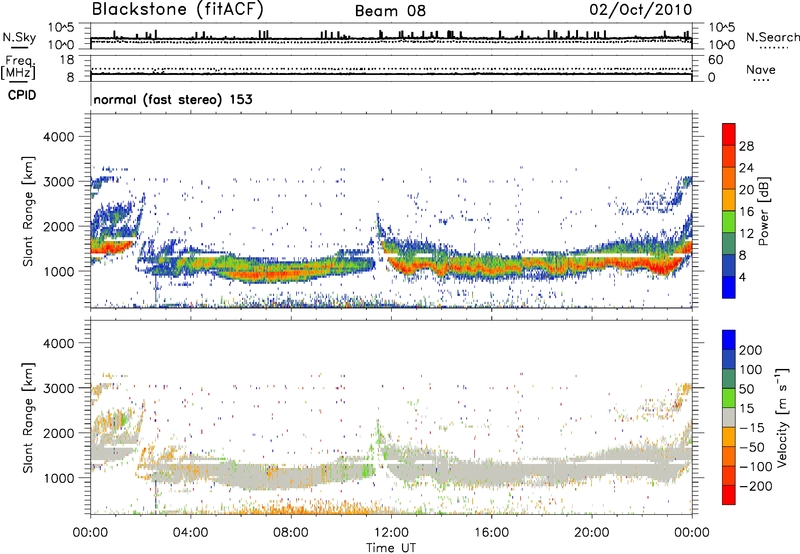Click the 1000 tick on velocity plot axis
This screenshot has height=554, width=800.
[x=59, y=478]
